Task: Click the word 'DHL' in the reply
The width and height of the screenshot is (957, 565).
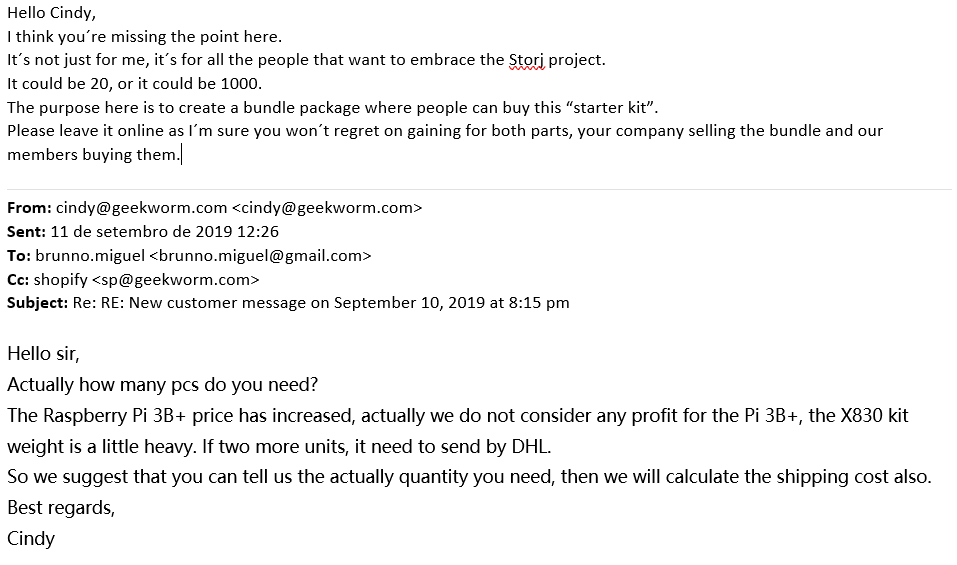Action: [x=530, y=446]
